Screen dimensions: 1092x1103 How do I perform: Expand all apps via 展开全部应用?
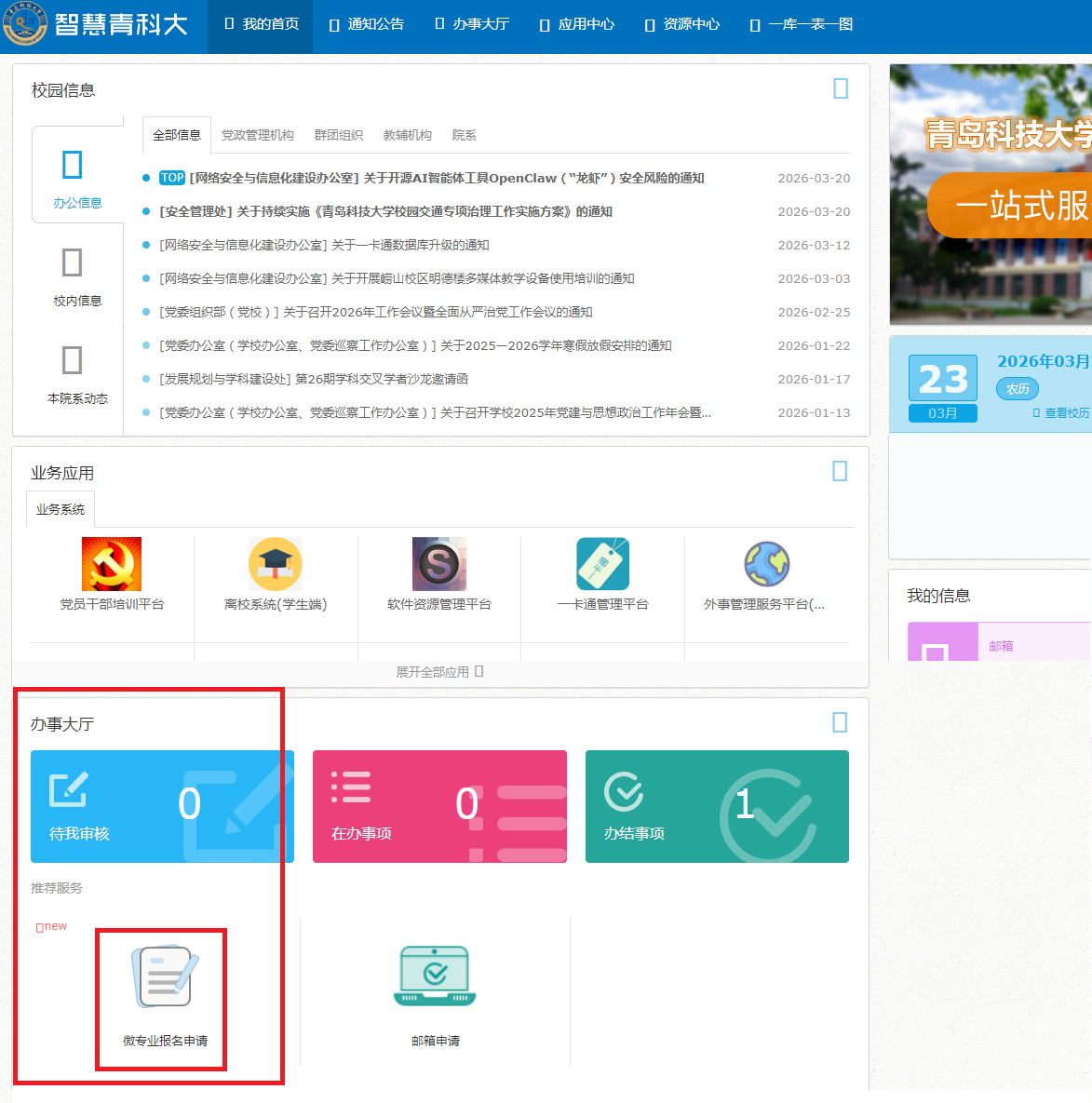click(439, 672)
